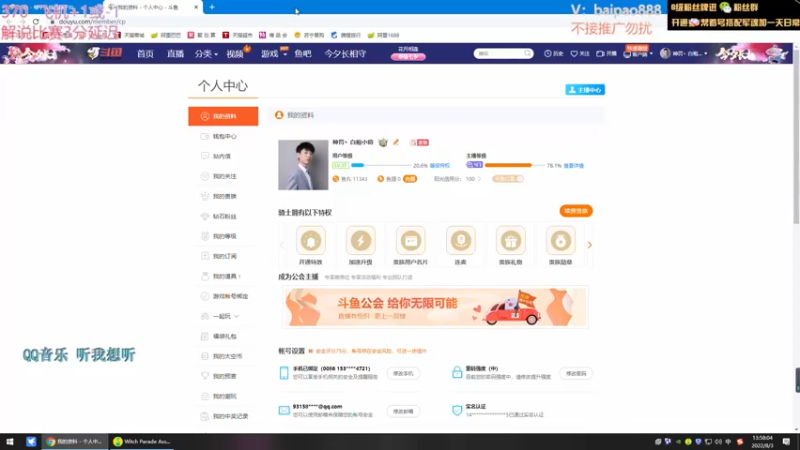Viewport: 800px width, 450px height.
Task: Open the 查看详情 streamer level link
Action: (573, 166)
